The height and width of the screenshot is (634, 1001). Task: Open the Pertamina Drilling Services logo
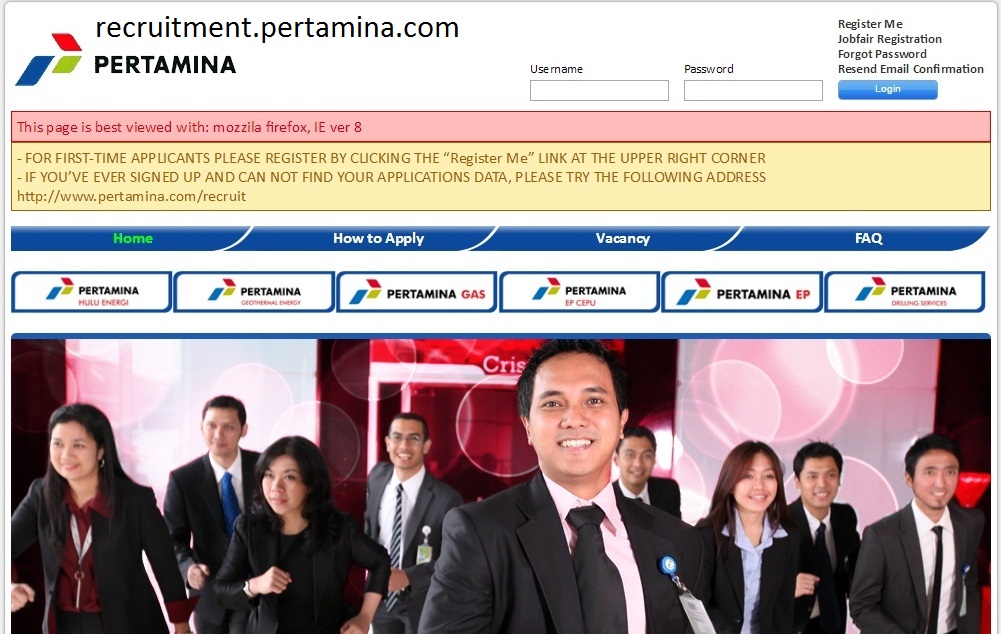tap(905, 292)
